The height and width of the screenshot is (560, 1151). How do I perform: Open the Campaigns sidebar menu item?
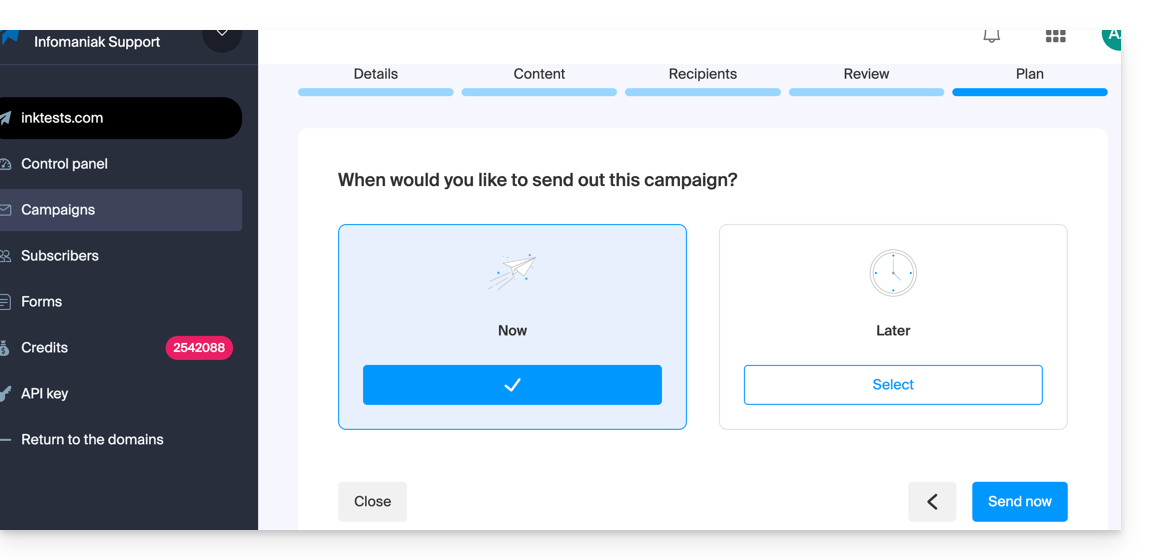[x=58, y=210]
